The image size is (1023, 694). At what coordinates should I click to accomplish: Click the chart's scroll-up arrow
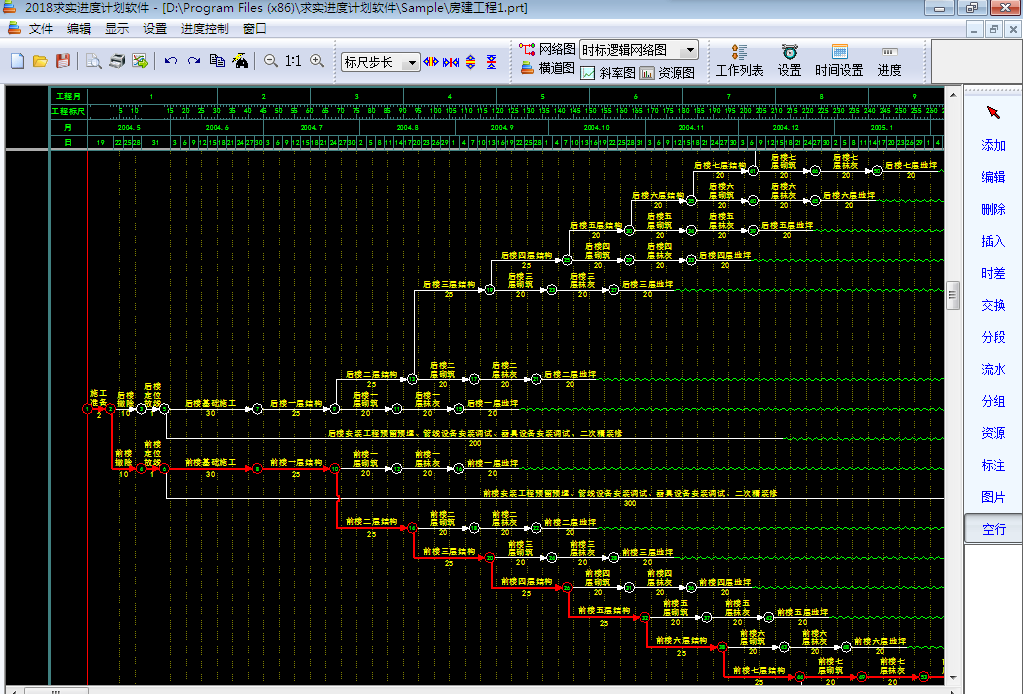[953, 95]
